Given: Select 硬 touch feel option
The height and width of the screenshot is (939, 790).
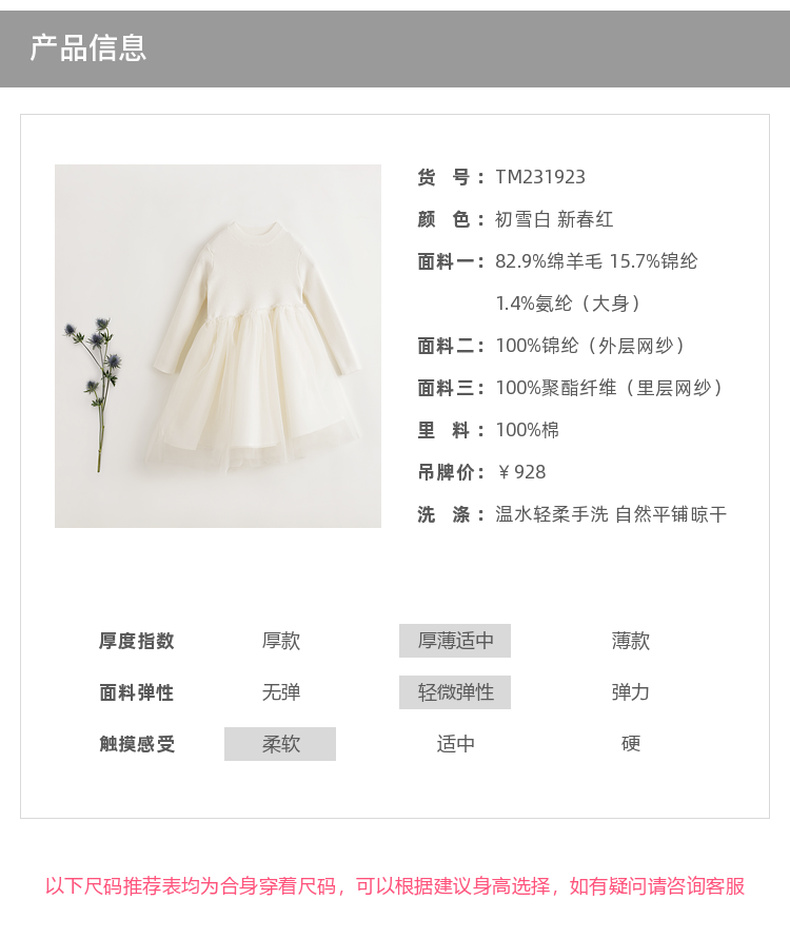Looking at the screenshot, I should [631, 744].
